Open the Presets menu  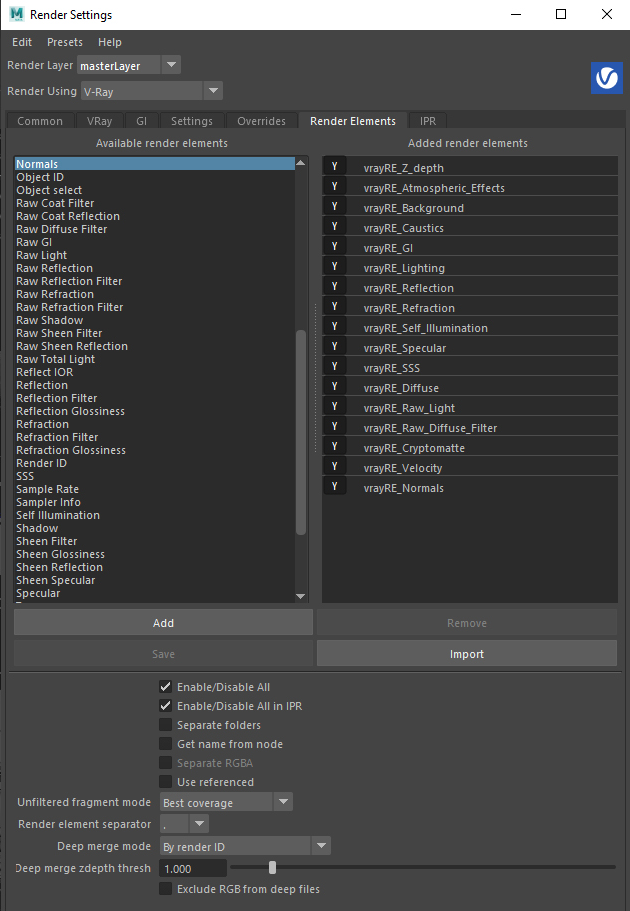[65, 42]
